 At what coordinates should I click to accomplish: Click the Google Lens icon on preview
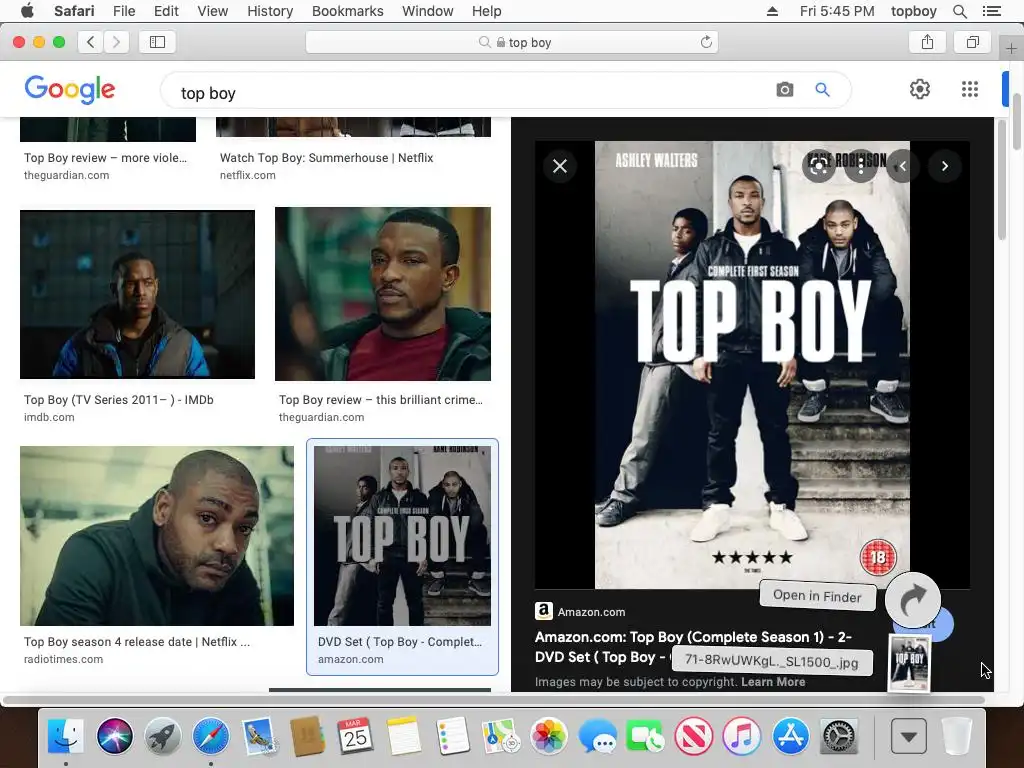[x=818, y=166]
